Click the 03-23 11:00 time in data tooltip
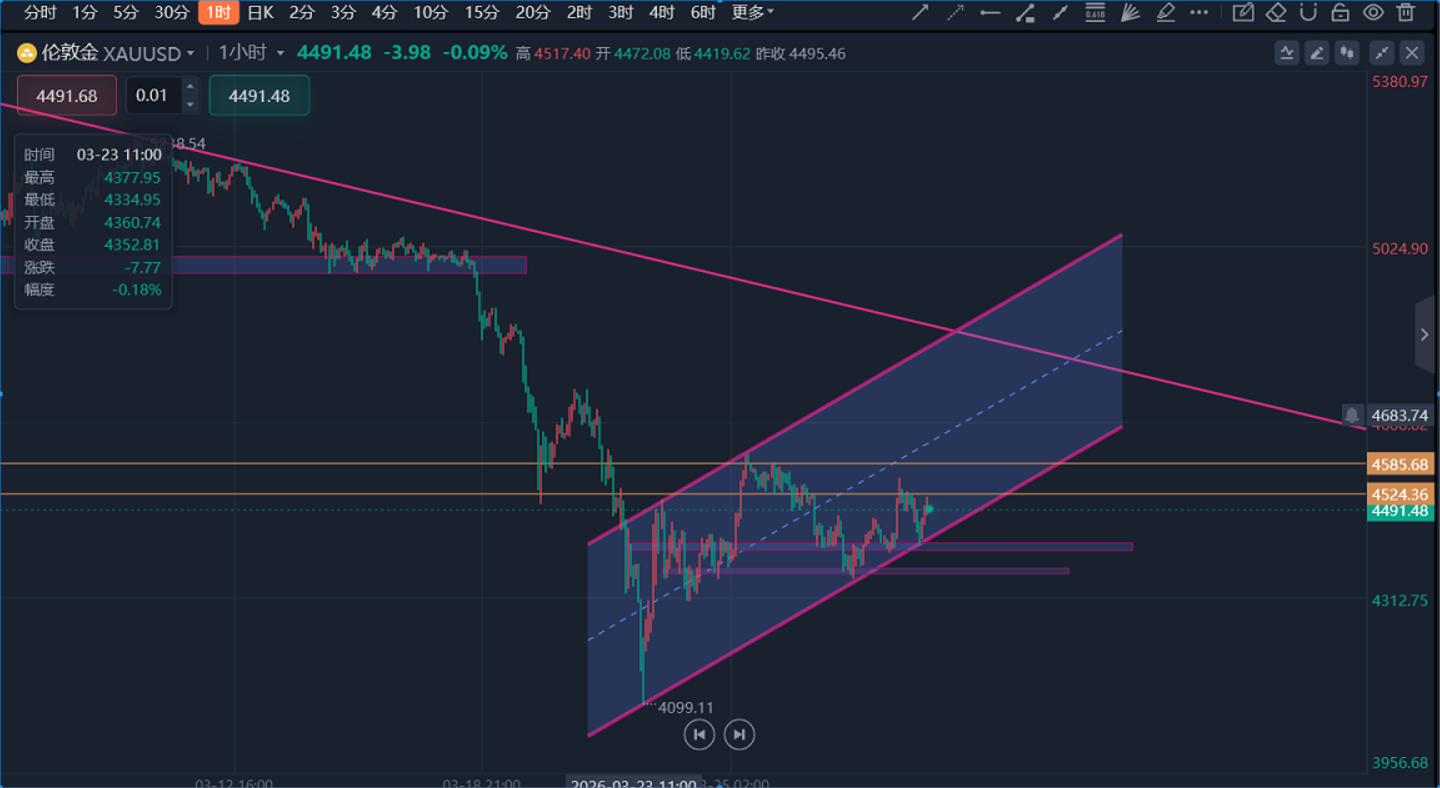 (x=119, y=155)
